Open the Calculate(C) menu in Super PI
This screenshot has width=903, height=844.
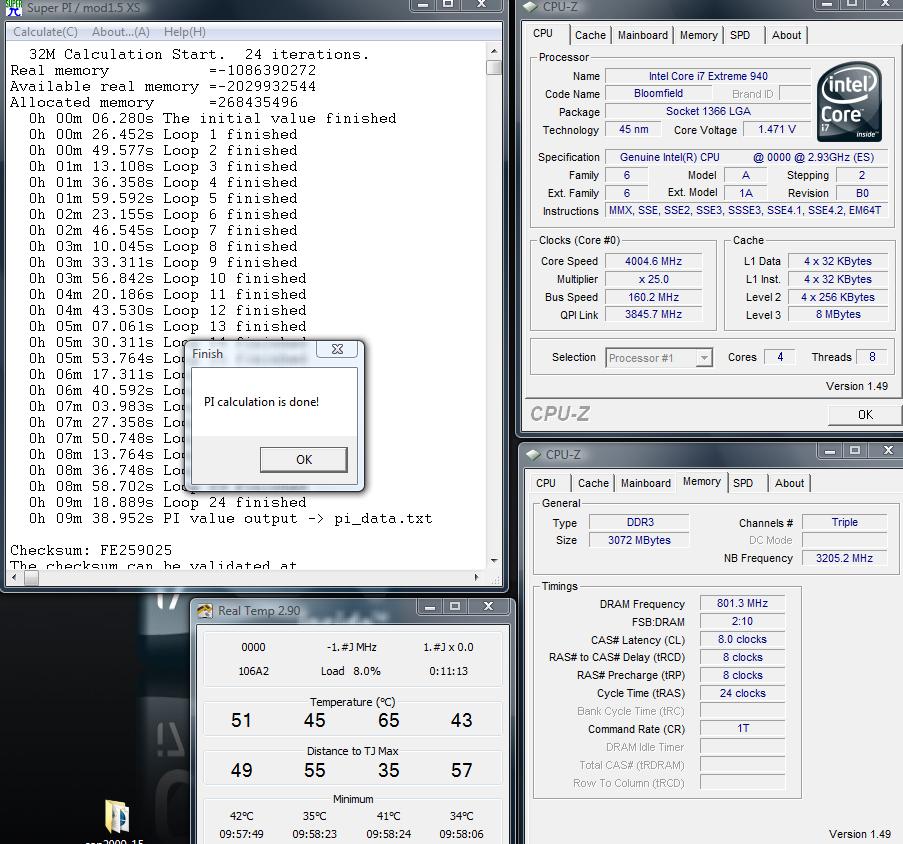pyautogui.click(x=45, y=32)
